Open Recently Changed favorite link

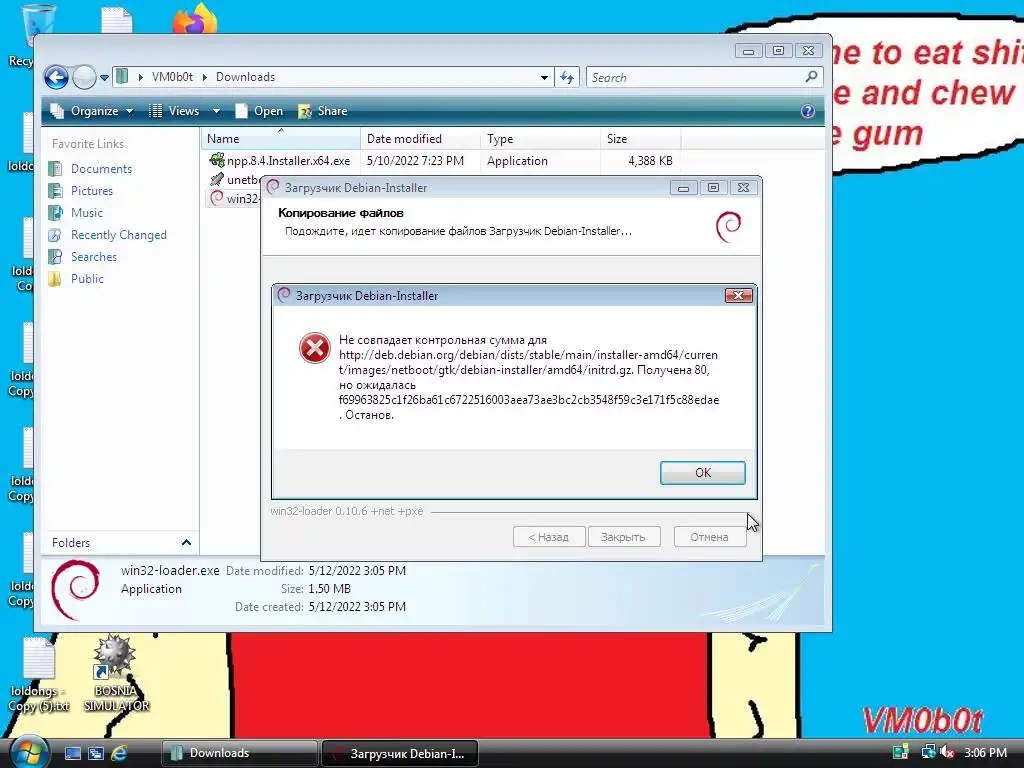point(118,235)
